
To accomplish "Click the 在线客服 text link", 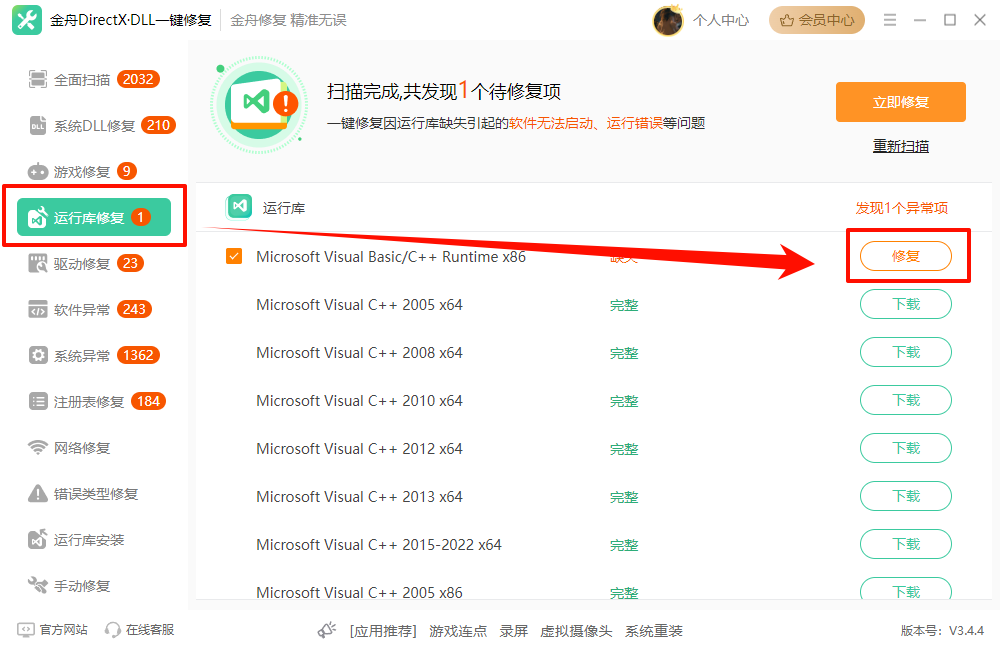I will [x=150, y=630].
